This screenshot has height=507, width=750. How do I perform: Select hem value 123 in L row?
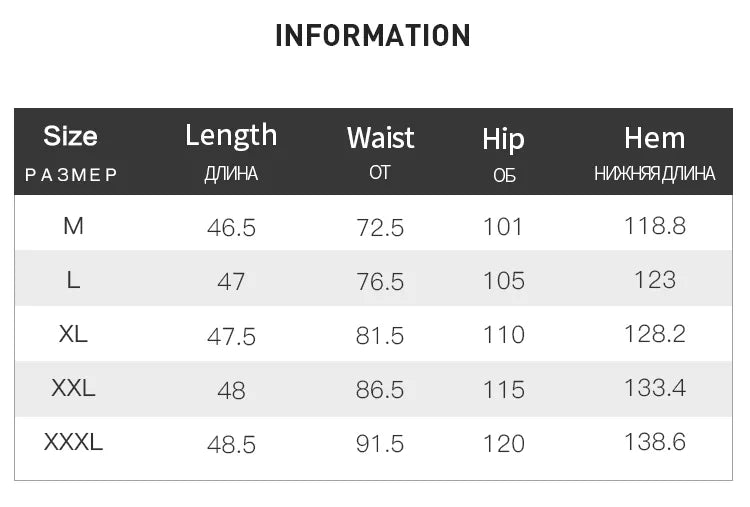654,280
